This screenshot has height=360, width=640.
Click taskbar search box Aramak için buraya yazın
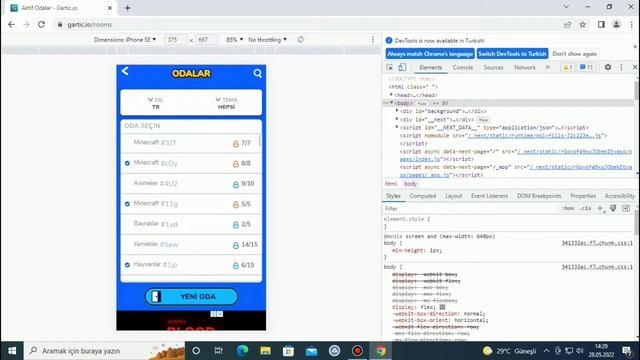click(105, 351)
